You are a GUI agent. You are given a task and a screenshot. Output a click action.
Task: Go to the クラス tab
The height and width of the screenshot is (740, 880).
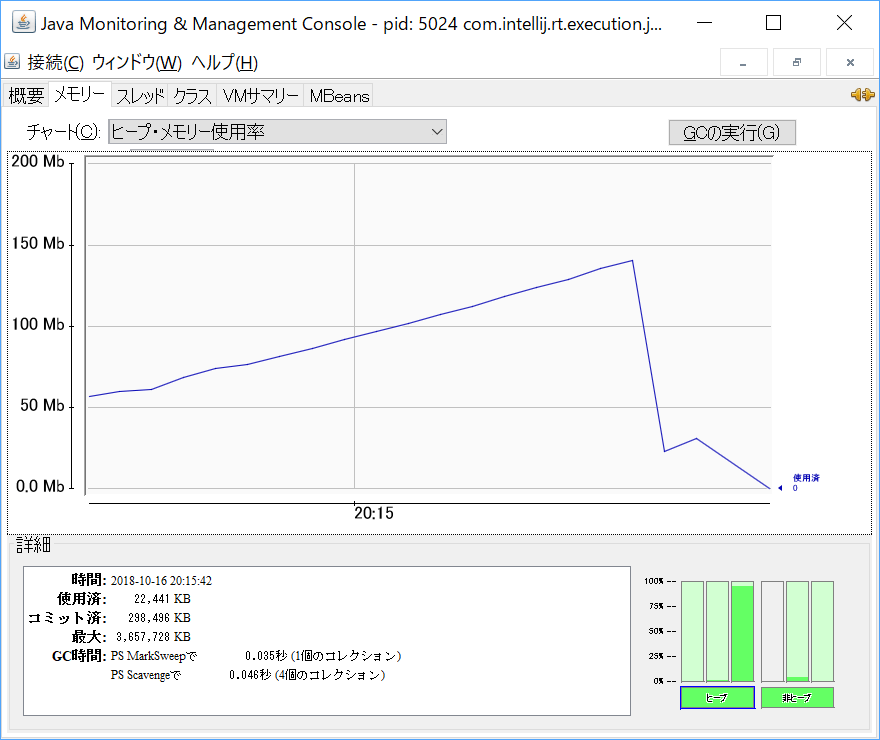coord(192,96)
